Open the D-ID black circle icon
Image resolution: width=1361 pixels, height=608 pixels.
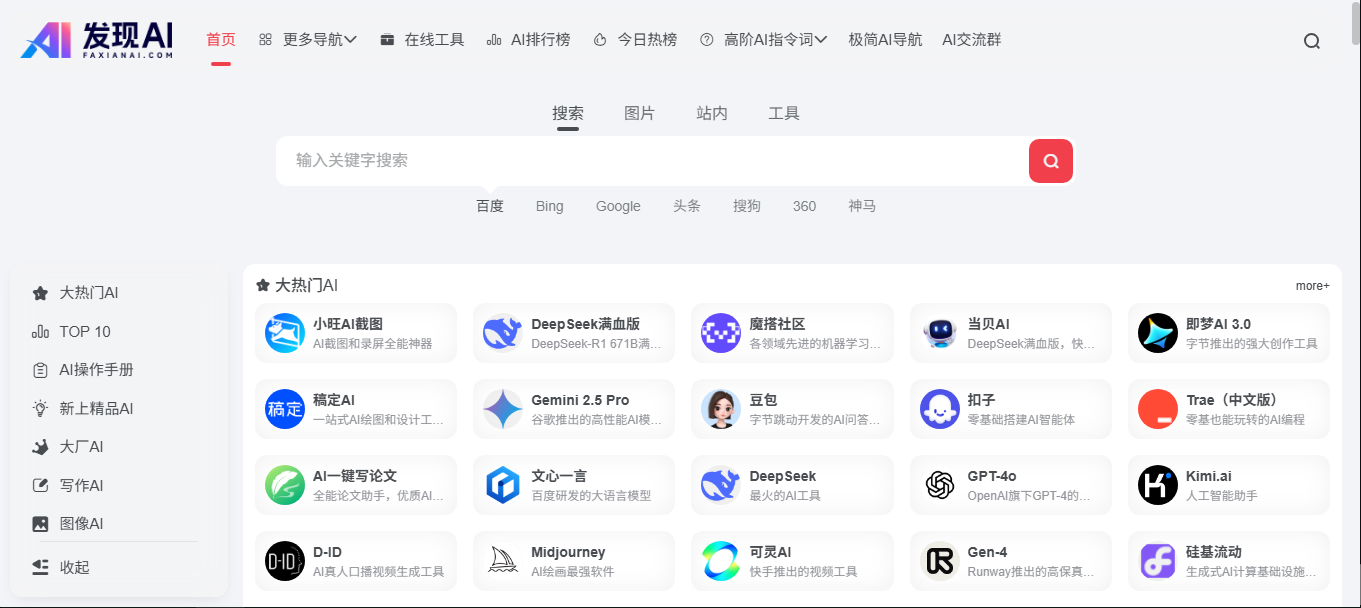[285, 561]
